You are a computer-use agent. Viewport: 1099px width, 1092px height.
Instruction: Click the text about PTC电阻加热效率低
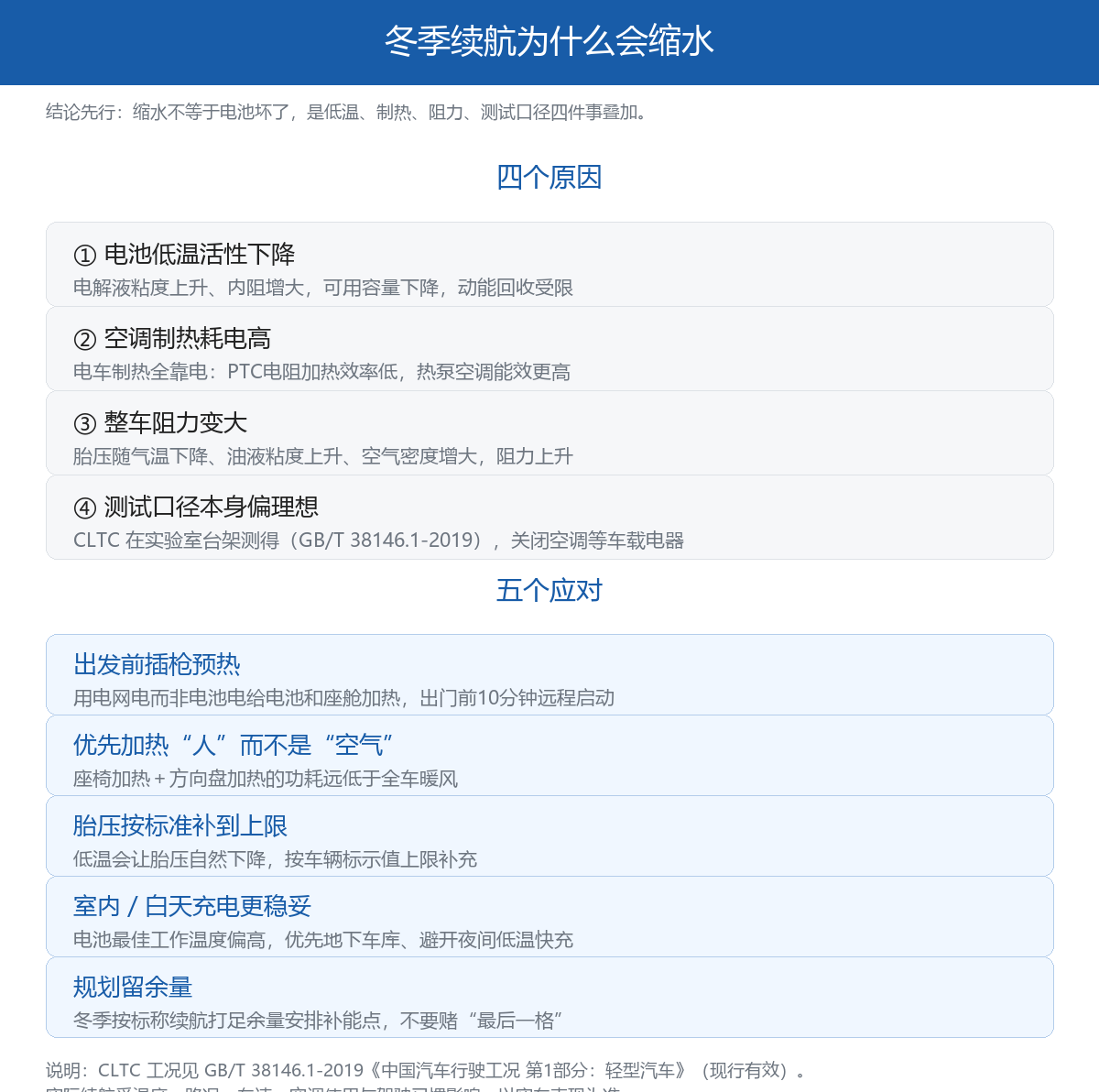pyautogui.click(x=321, y=372)
